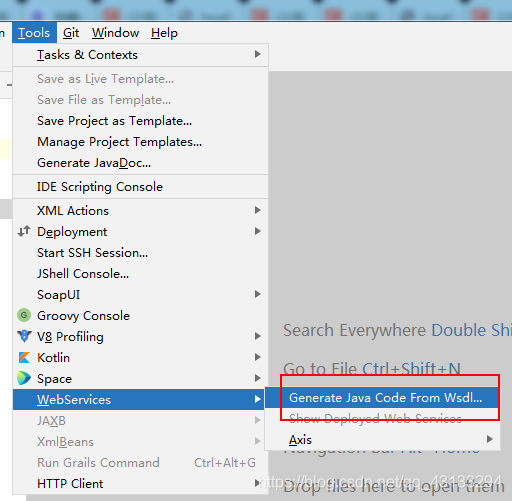512x501 pixels.
Task: Expand the Tasks & Contexts arrow
Action: pyautogui.click(x=257, y=54)
